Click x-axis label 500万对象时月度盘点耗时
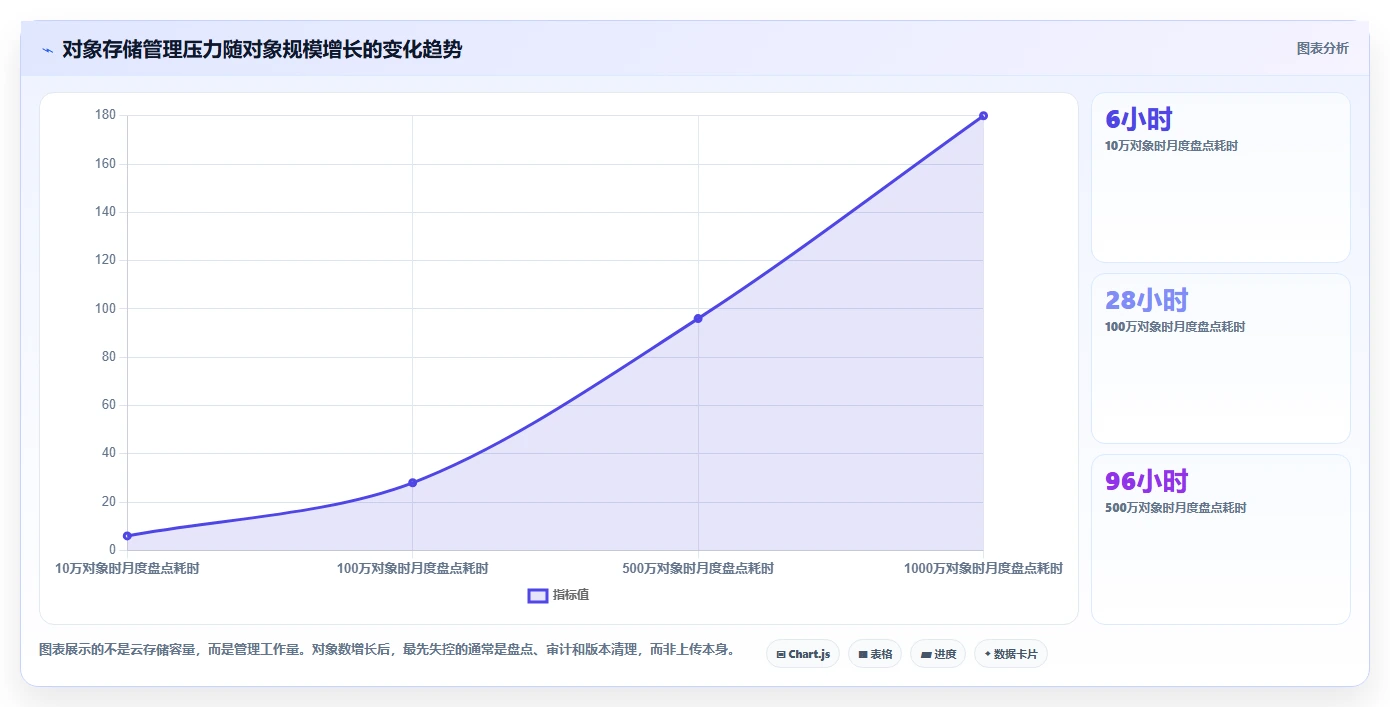 click(x=698, y=568)
